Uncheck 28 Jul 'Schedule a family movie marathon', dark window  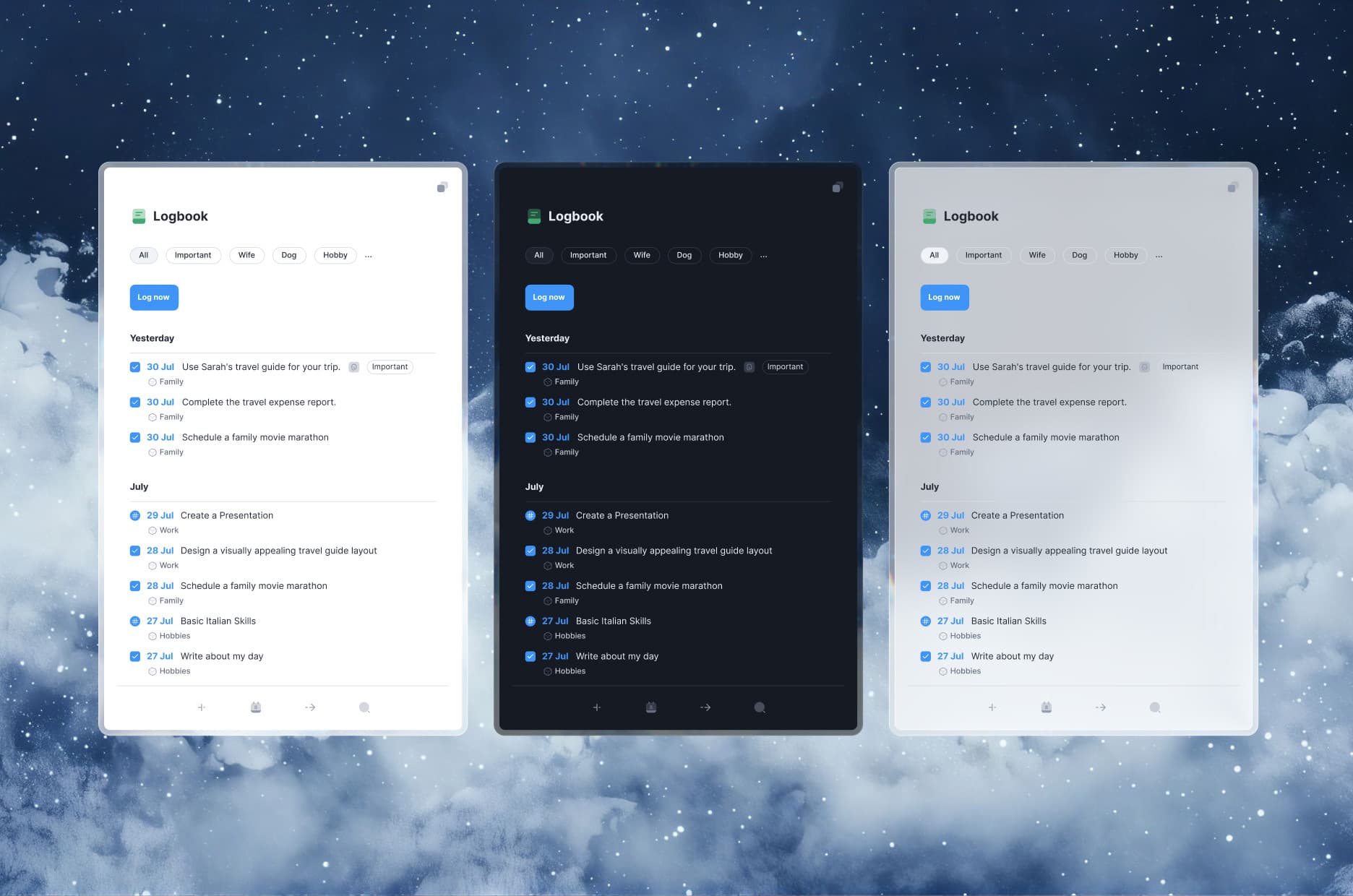point(531,586)
